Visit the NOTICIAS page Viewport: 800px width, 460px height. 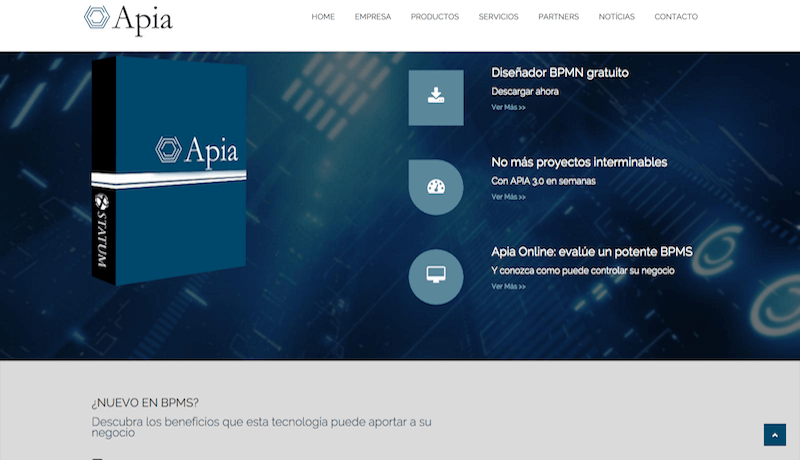pyautogui.click(x=616, y=17)
